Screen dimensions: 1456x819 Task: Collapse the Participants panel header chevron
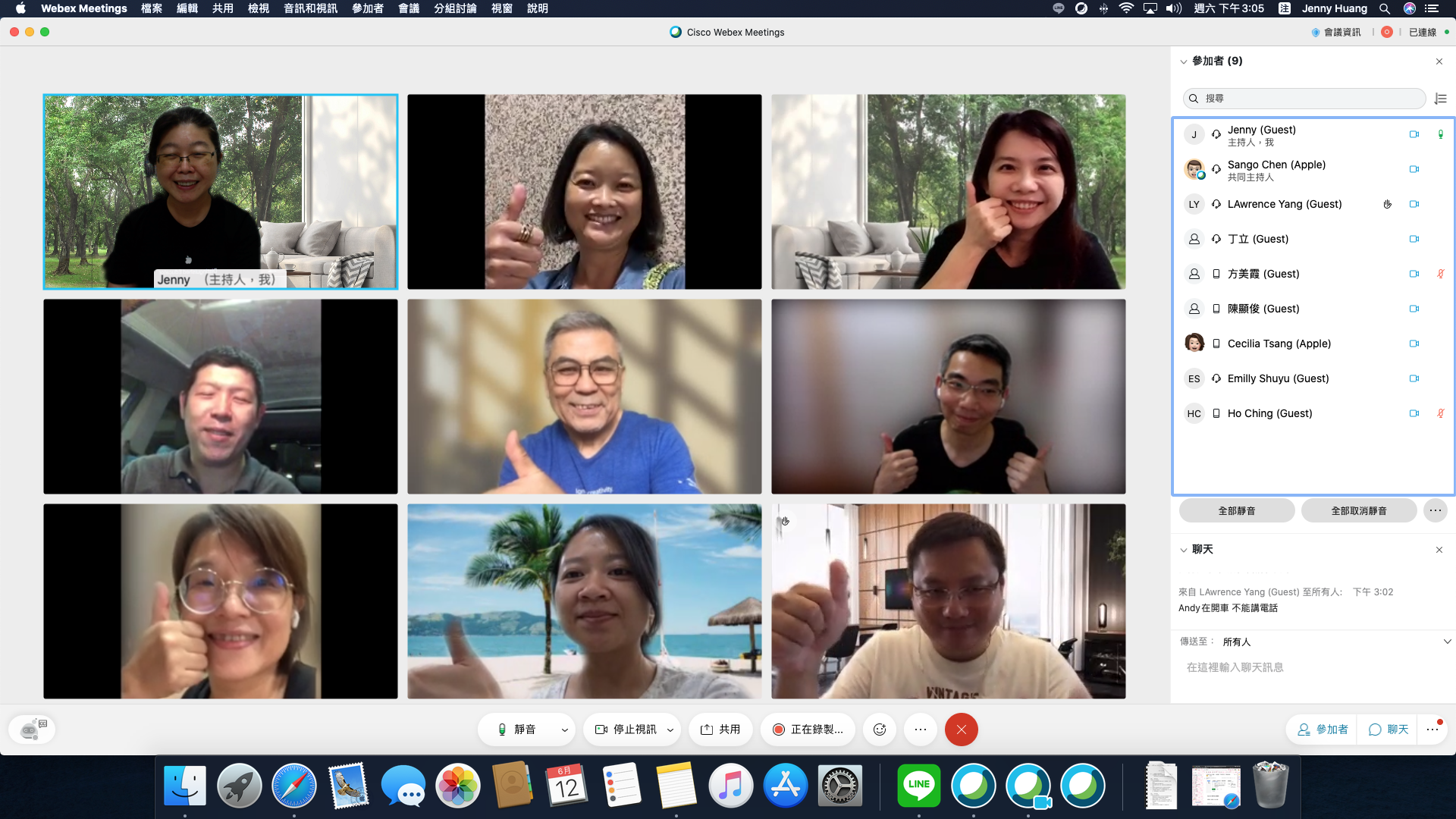[x=1184, y=61]
